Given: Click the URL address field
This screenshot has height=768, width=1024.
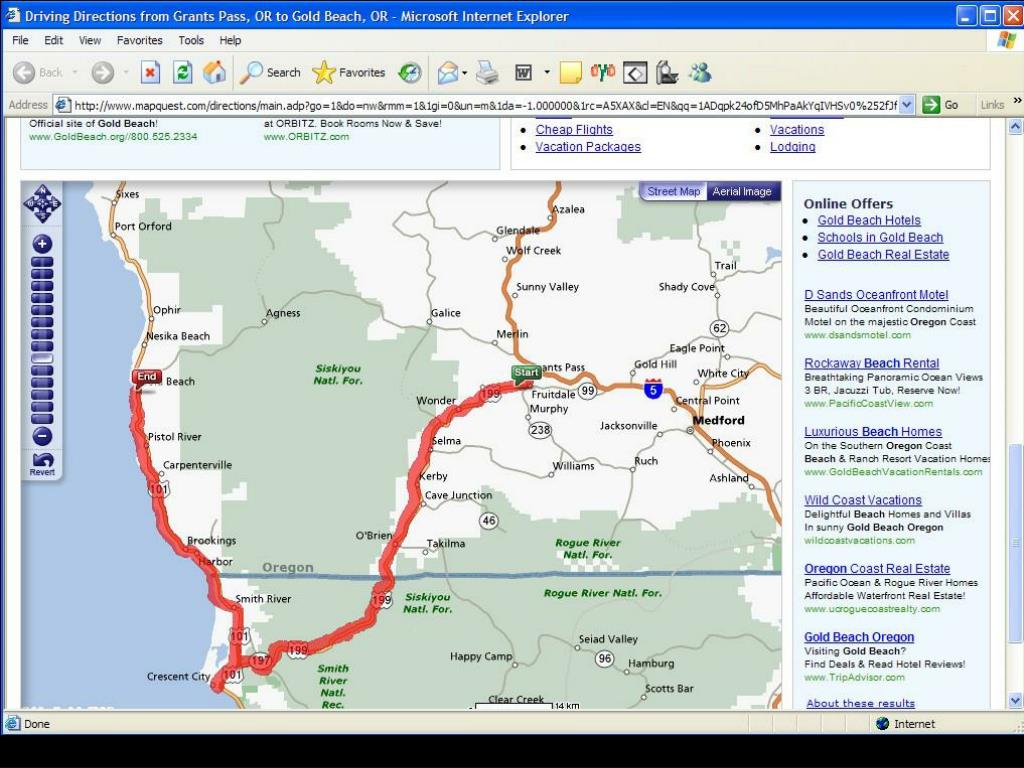Looking at the screenshot, I should click(x=485, y=104).
